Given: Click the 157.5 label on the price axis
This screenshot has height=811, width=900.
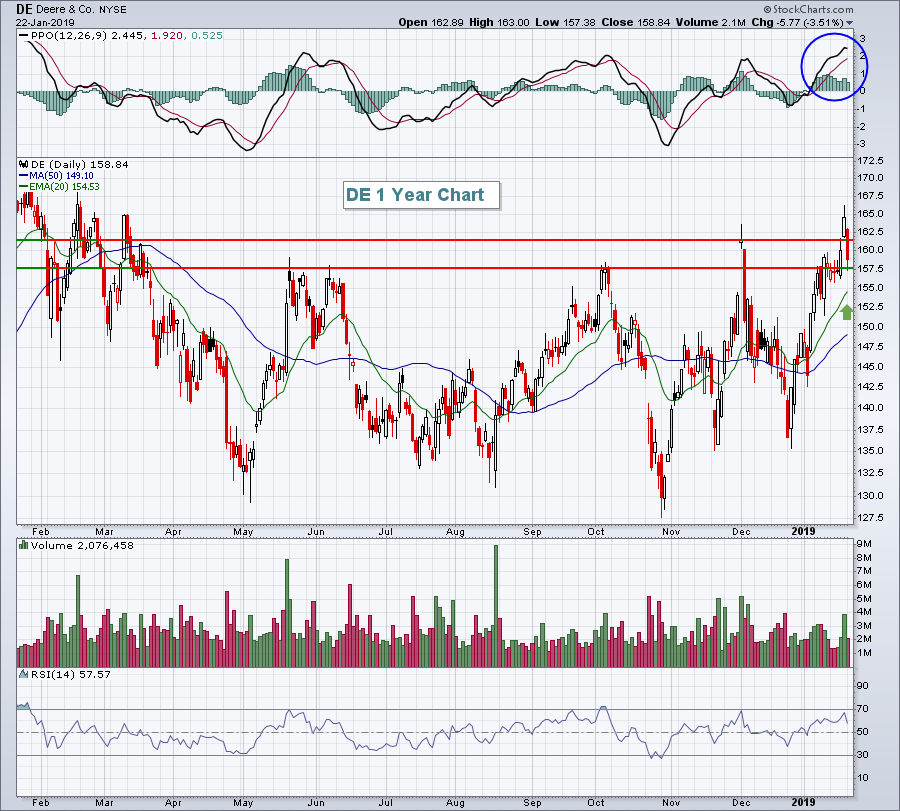Looking at the screenshot, I should point(870,269).
